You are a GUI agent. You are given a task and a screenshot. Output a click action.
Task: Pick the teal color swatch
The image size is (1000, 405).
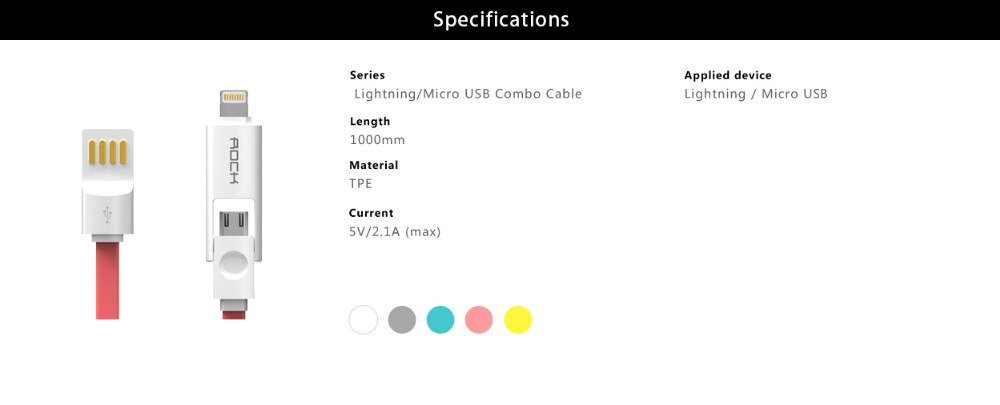coord(441,320)
